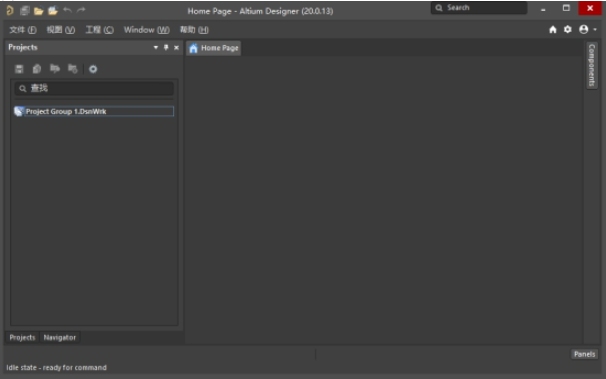Expand the account dropdown arrow
This screenshot has height=379, width=606.
click(595, 30)
